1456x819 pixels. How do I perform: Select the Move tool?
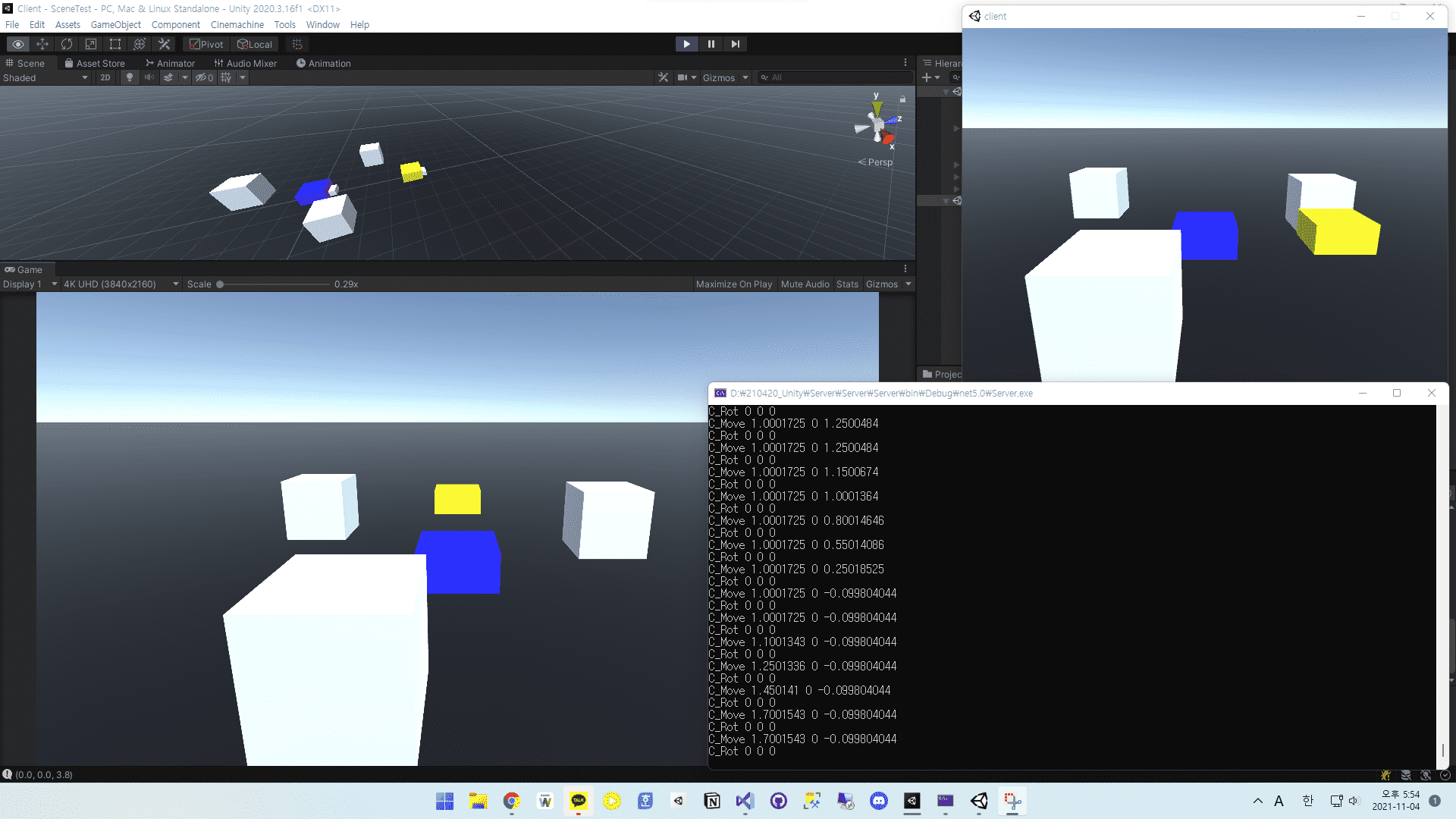[42, 44]
